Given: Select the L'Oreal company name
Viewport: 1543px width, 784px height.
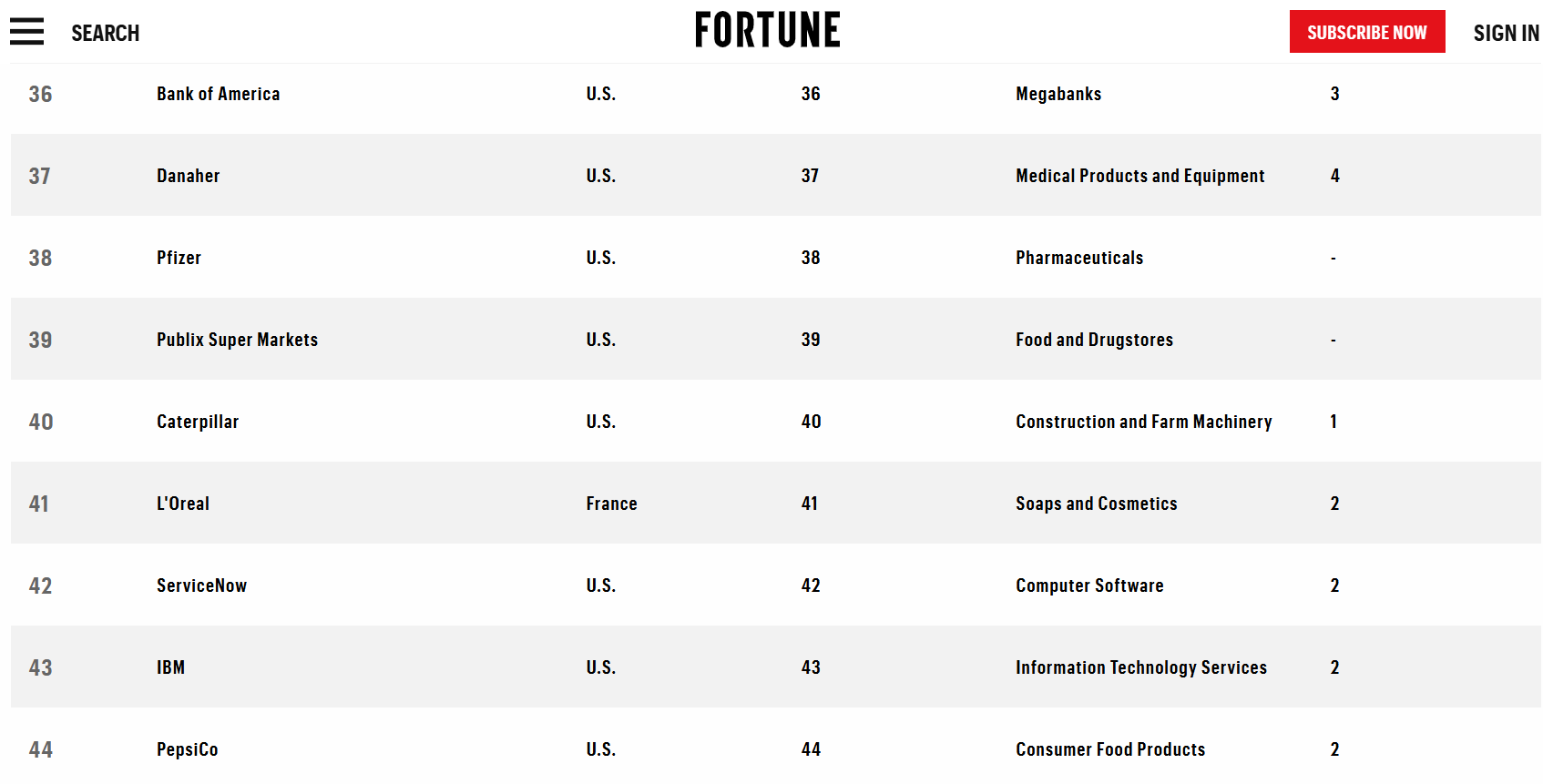Looking at the screenshot, I should (183, 504).
